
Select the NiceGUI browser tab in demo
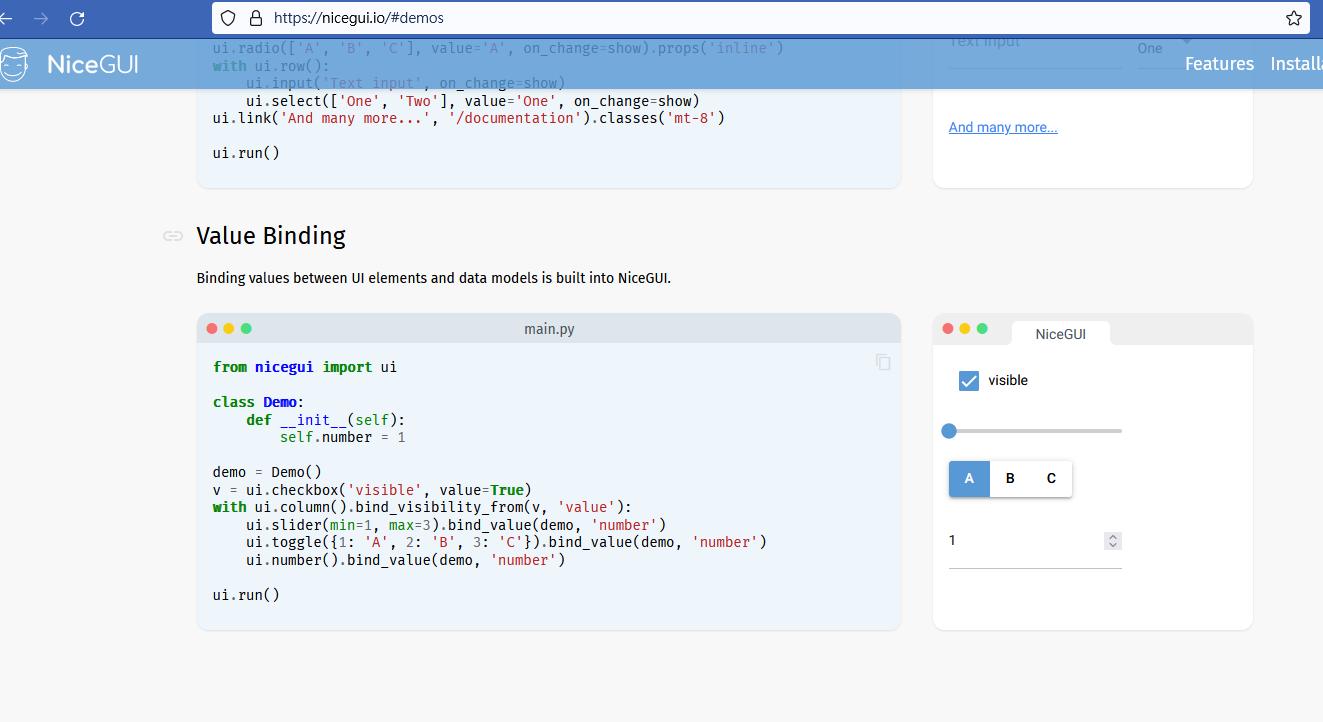tap(1061, 334)
